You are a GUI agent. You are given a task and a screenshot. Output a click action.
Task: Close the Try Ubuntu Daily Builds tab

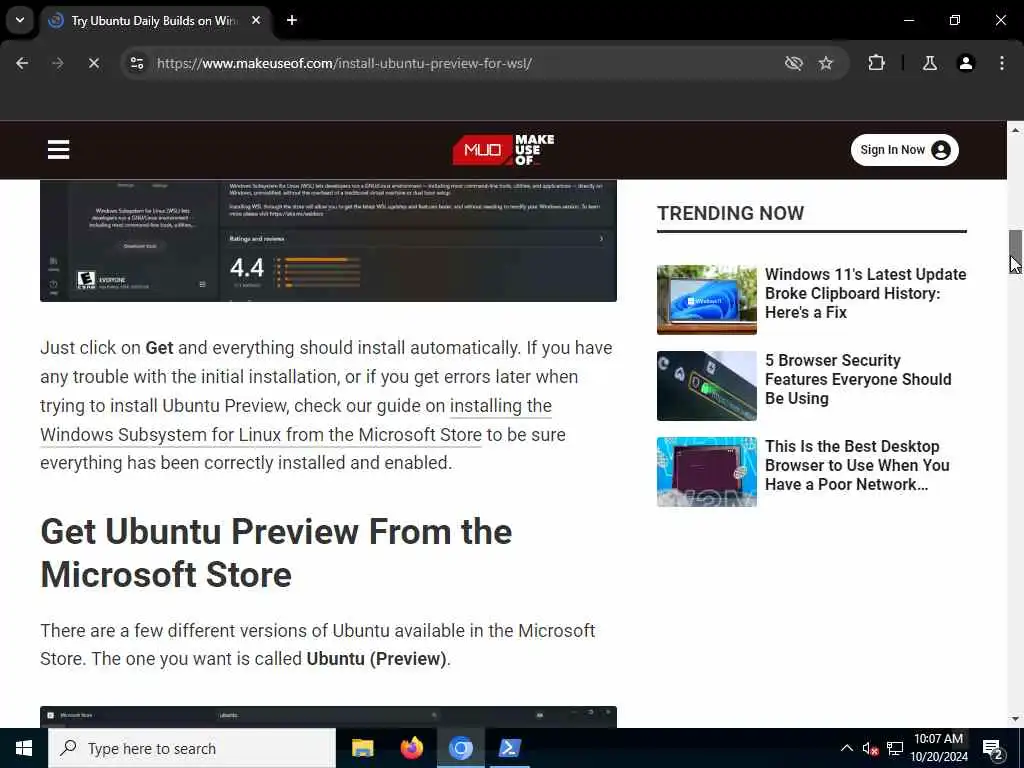[x=256, y=21]
